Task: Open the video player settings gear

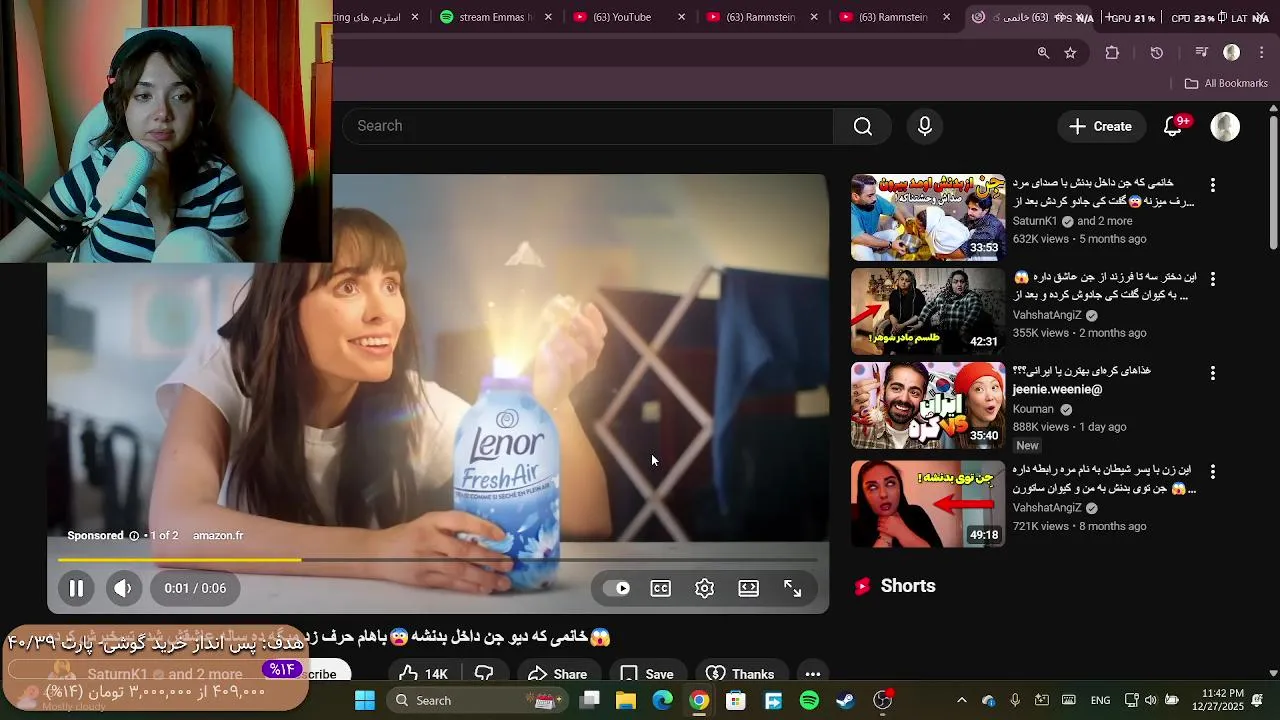Action: point(705,588)
